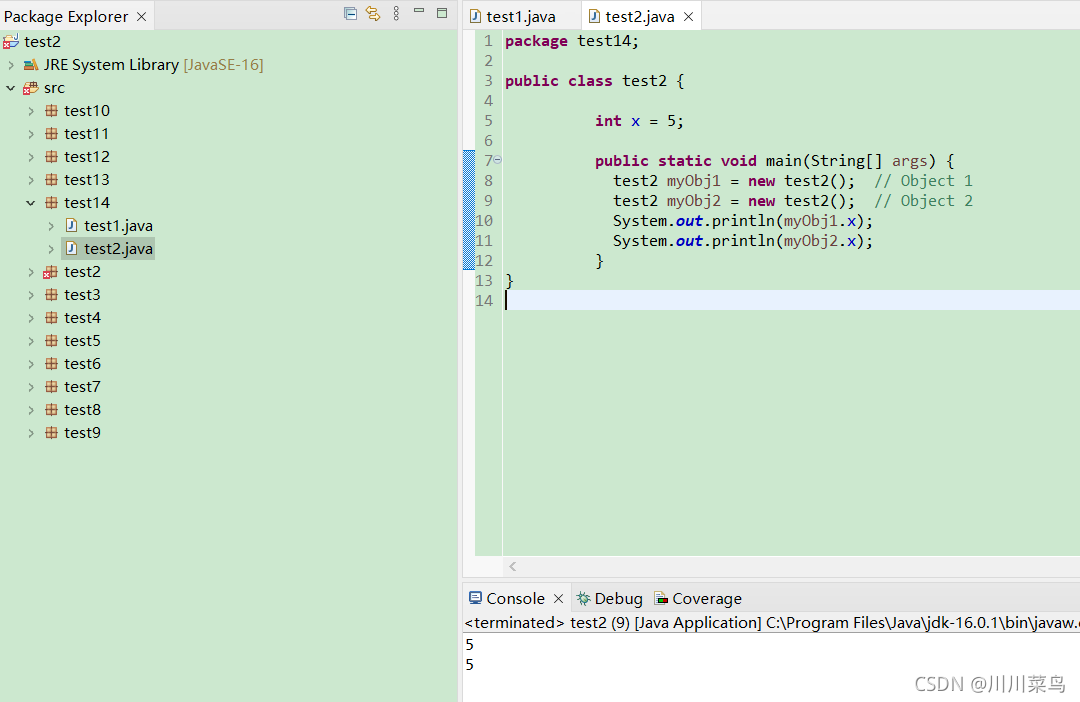Click the first console output 5
The width and height of the screenshot is (1080, 702).
[x=470, y=645]
